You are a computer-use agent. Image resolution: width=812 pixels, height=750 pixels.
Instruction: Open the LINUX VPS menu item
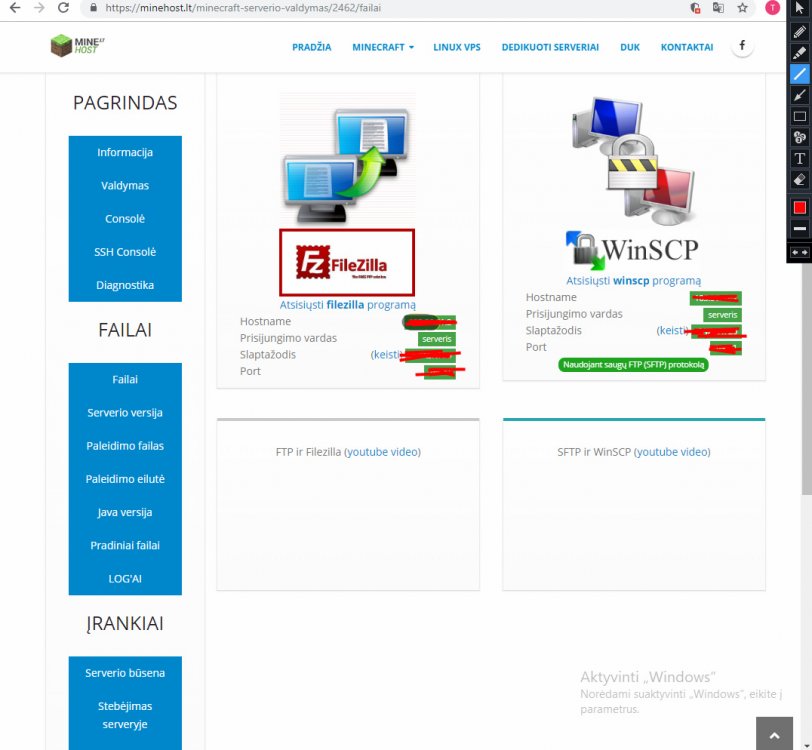coord(457,47)
